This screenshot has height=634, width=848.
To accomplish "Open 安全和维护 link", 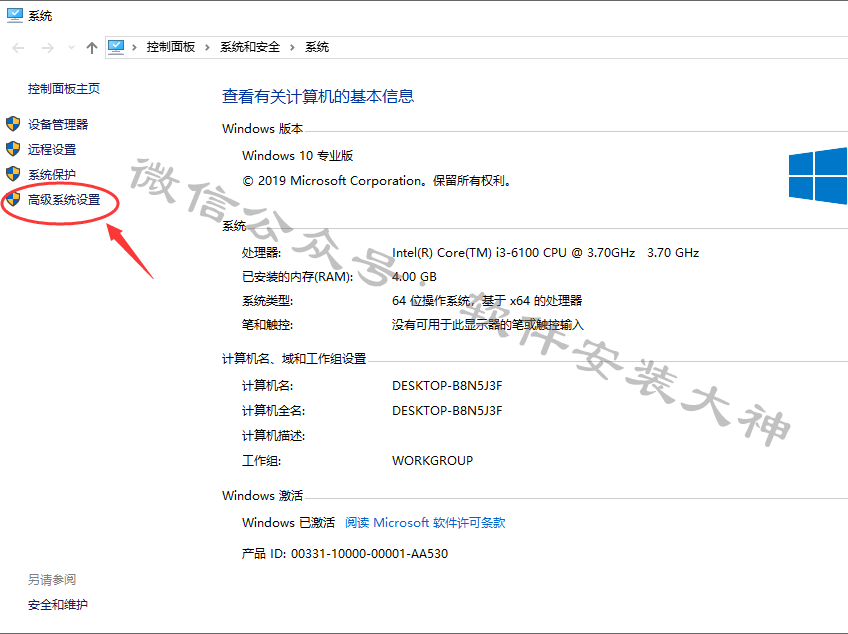I will pos(58,605).
